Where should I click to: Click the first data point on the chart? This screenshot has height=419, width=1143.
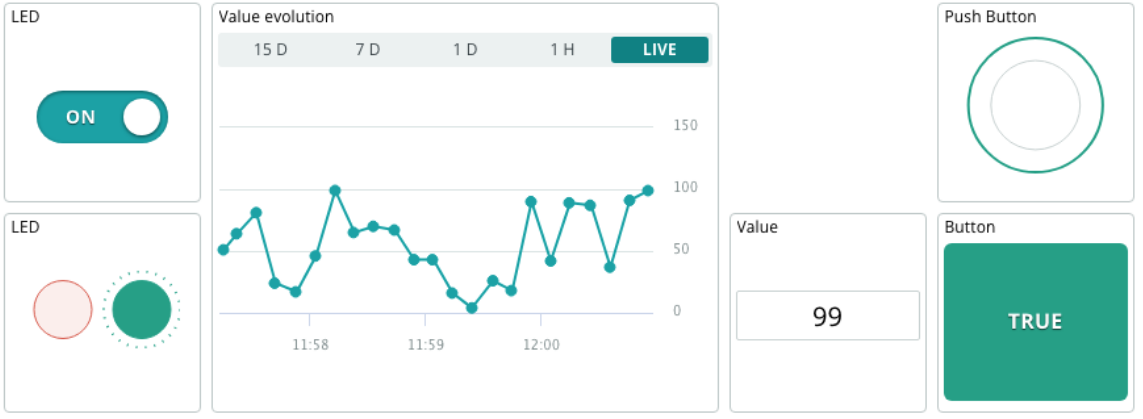coord(223,250)
